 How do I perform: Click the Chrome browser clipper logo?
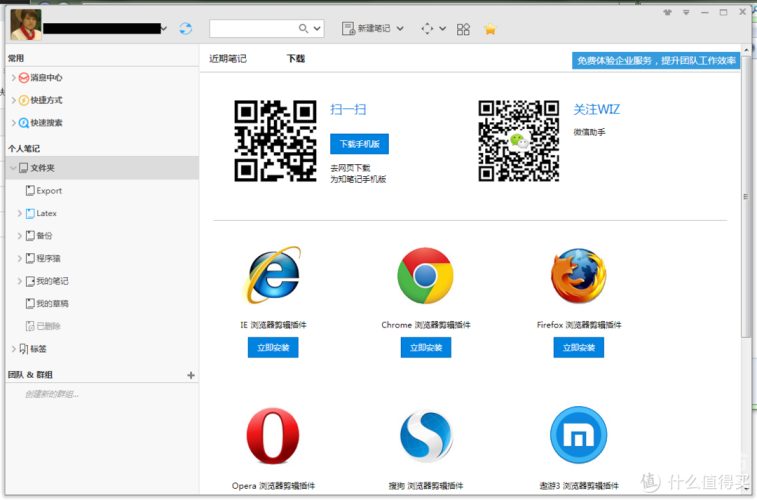(x=425, y=276)
